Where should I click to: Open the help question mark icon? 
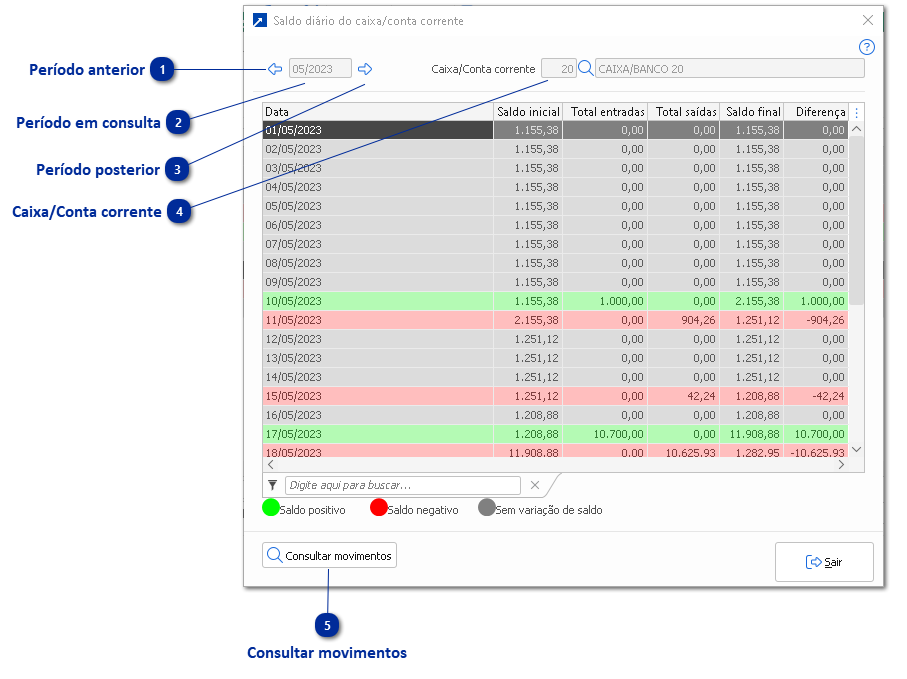867,47
